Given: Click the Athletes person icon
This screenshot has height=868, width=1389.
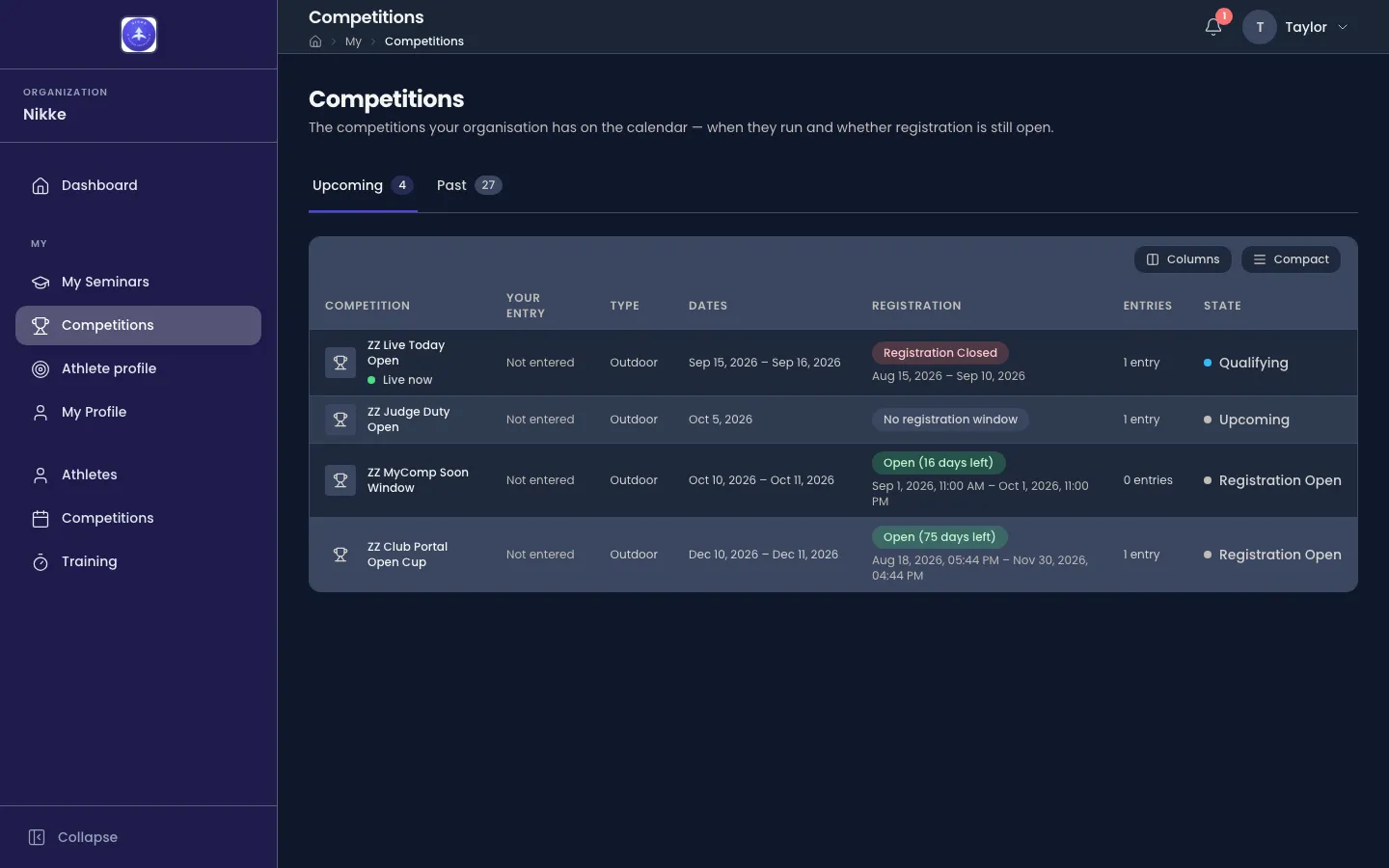Looking at the screenshot, I should 41,475.
